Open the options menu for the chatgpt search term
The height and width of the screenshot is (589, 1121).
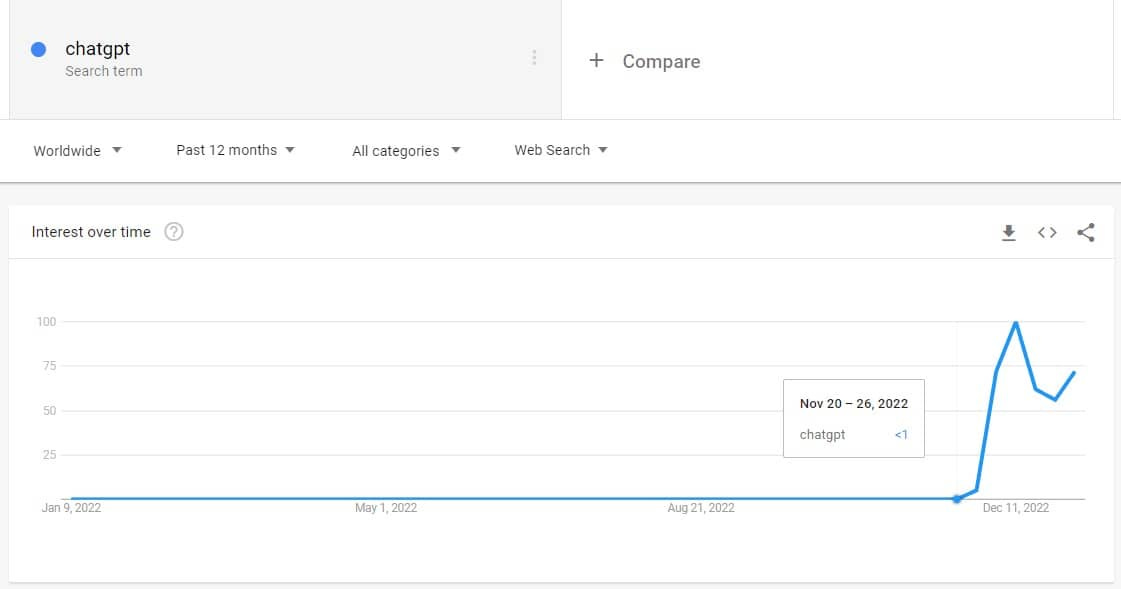pos(535,58)
